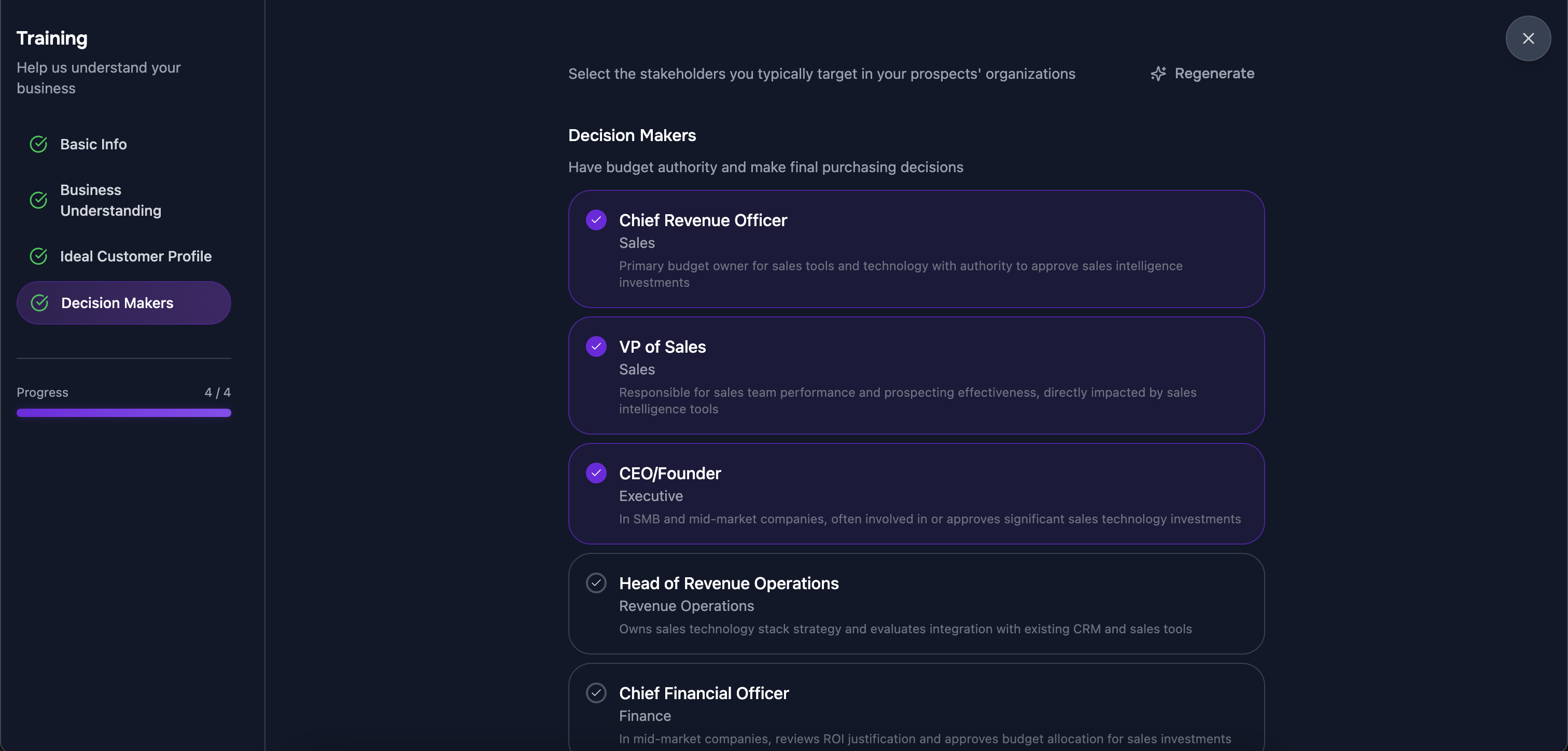This screenshot has height=751, width=1568.
Task: Switch to the Basic Info step
Action: point(93,144)
